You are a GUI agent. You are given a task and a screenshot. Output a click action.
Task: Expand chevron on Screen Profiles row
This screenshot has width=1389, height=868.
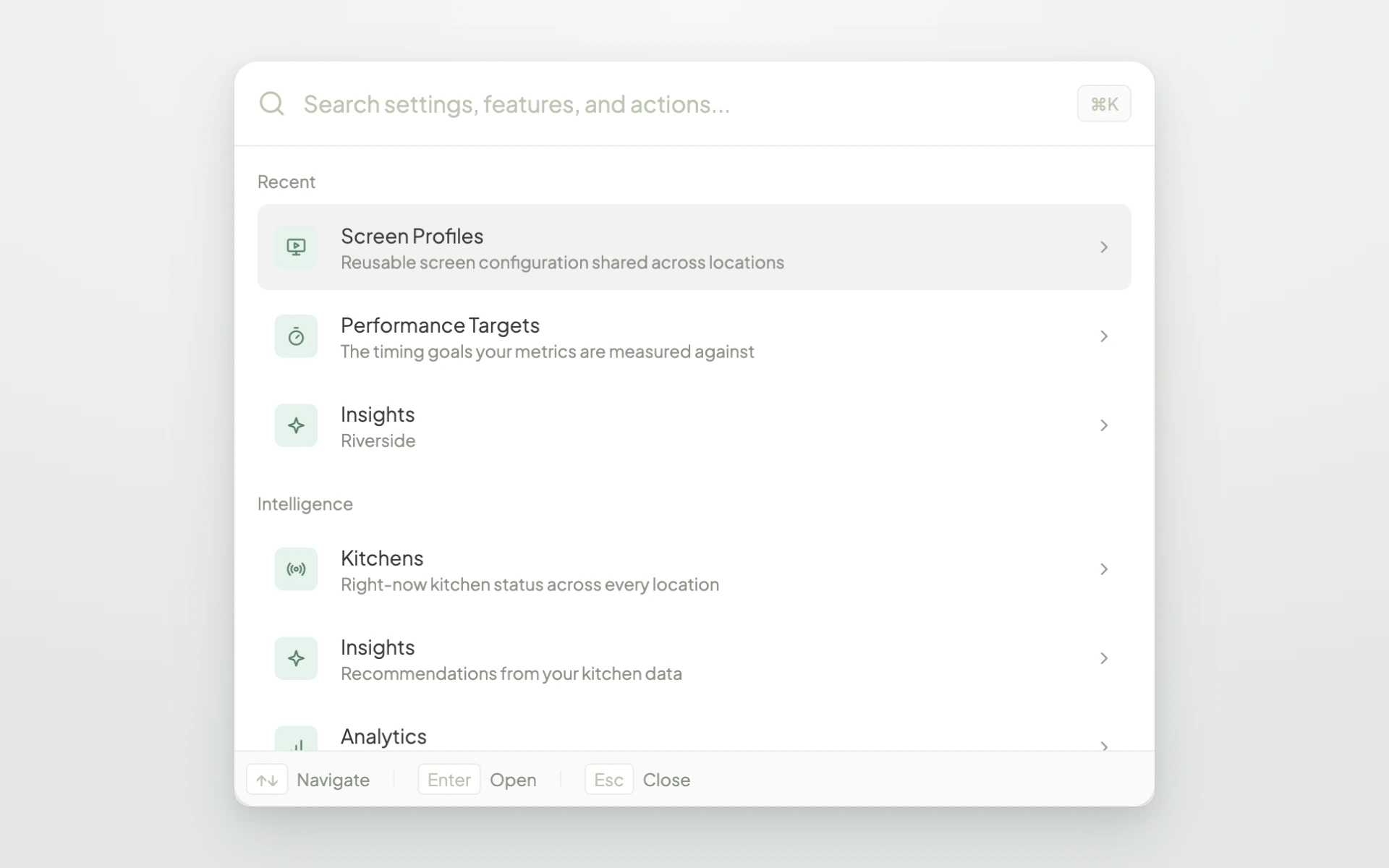coord(1104,247)
